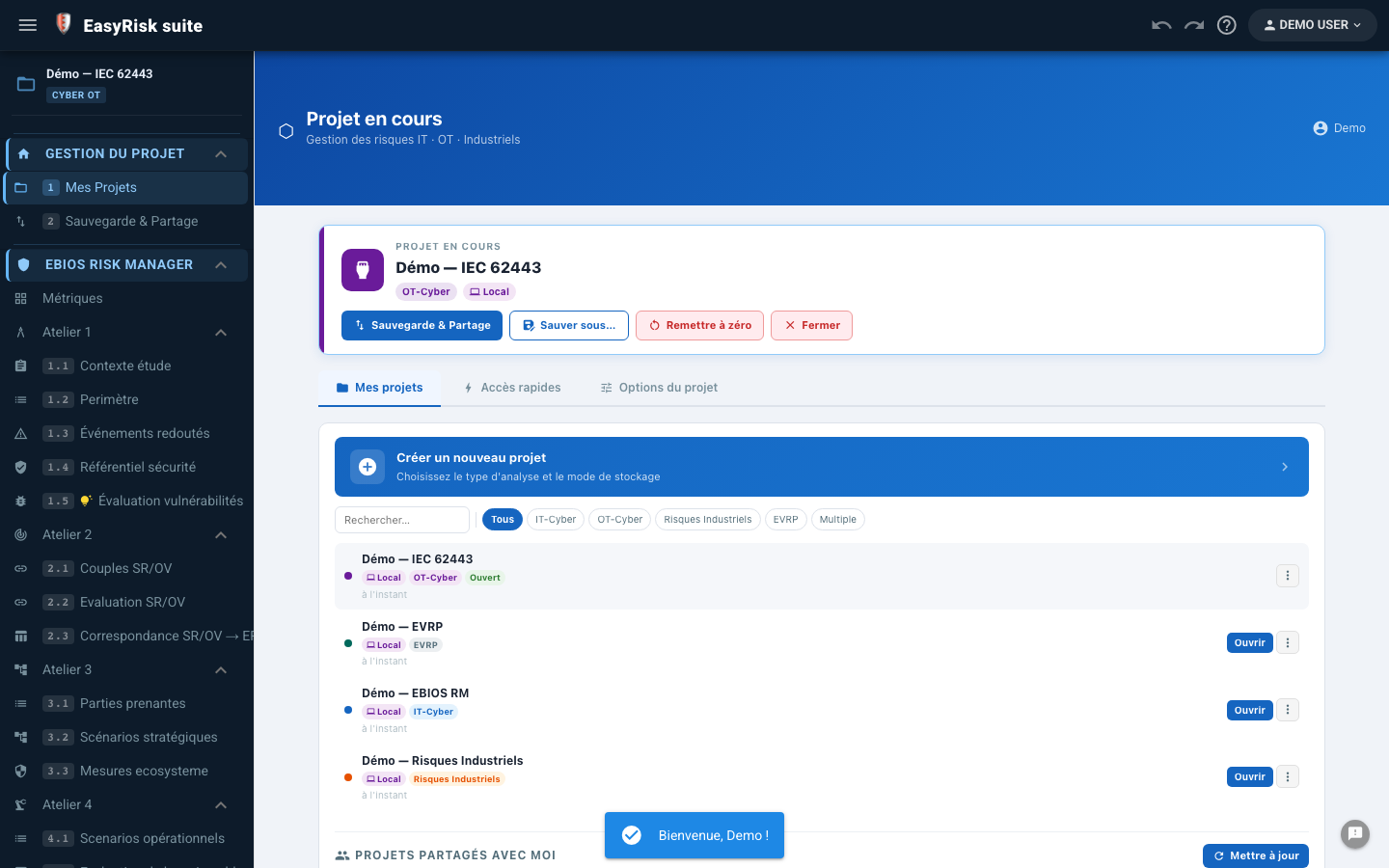Click the Demo profile indicator in banner
This screenshot has width=1389, height=868.
1339,128
